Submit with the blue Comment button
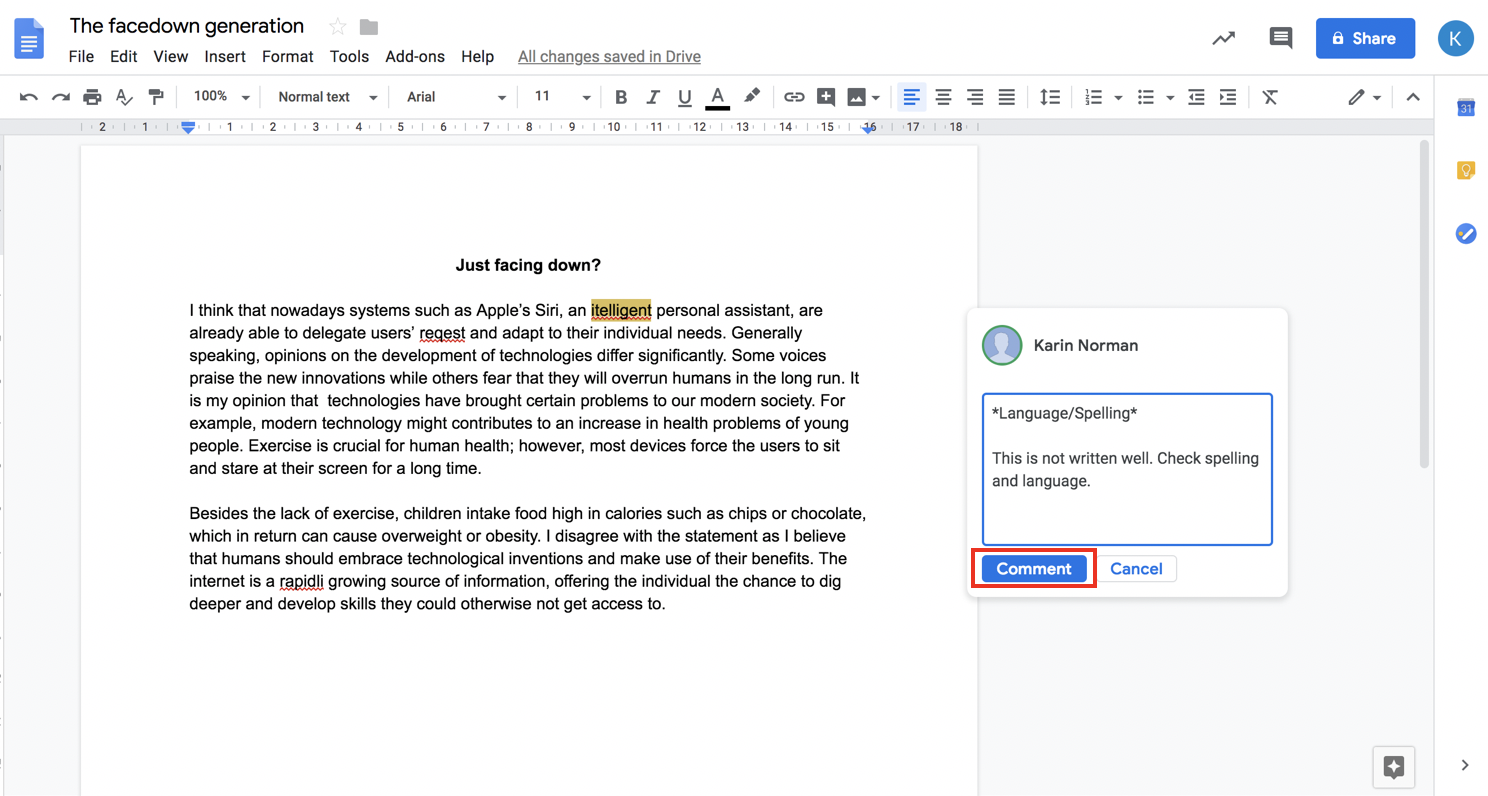 coord(1034,569)
